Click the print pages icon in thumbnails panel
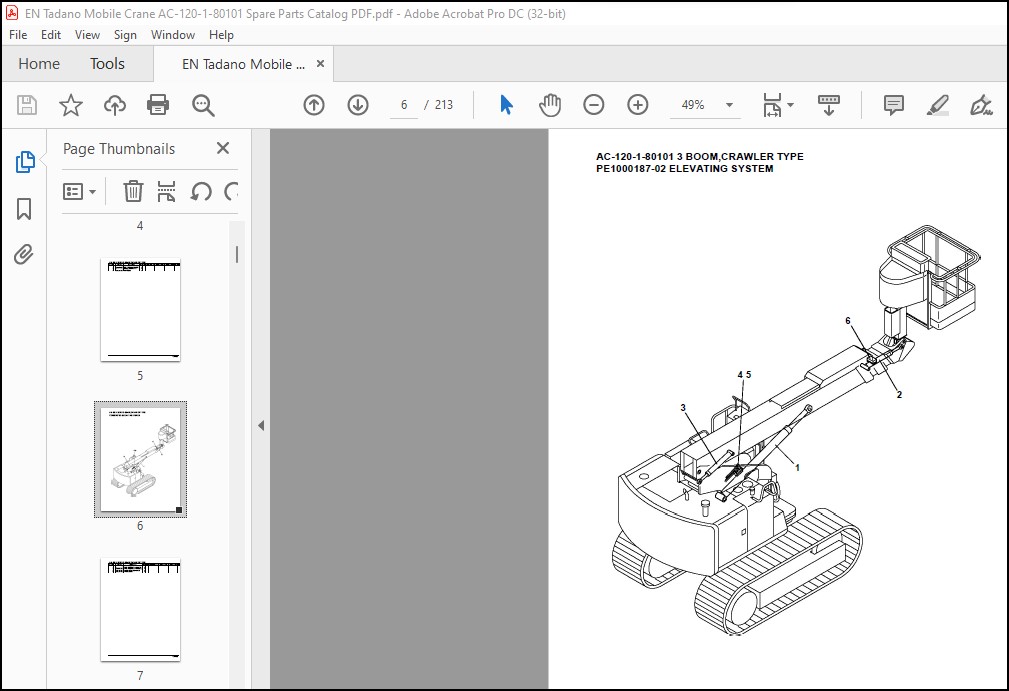Image resolution: width=1009 pixels, height=691 pixels. [167, 191]
